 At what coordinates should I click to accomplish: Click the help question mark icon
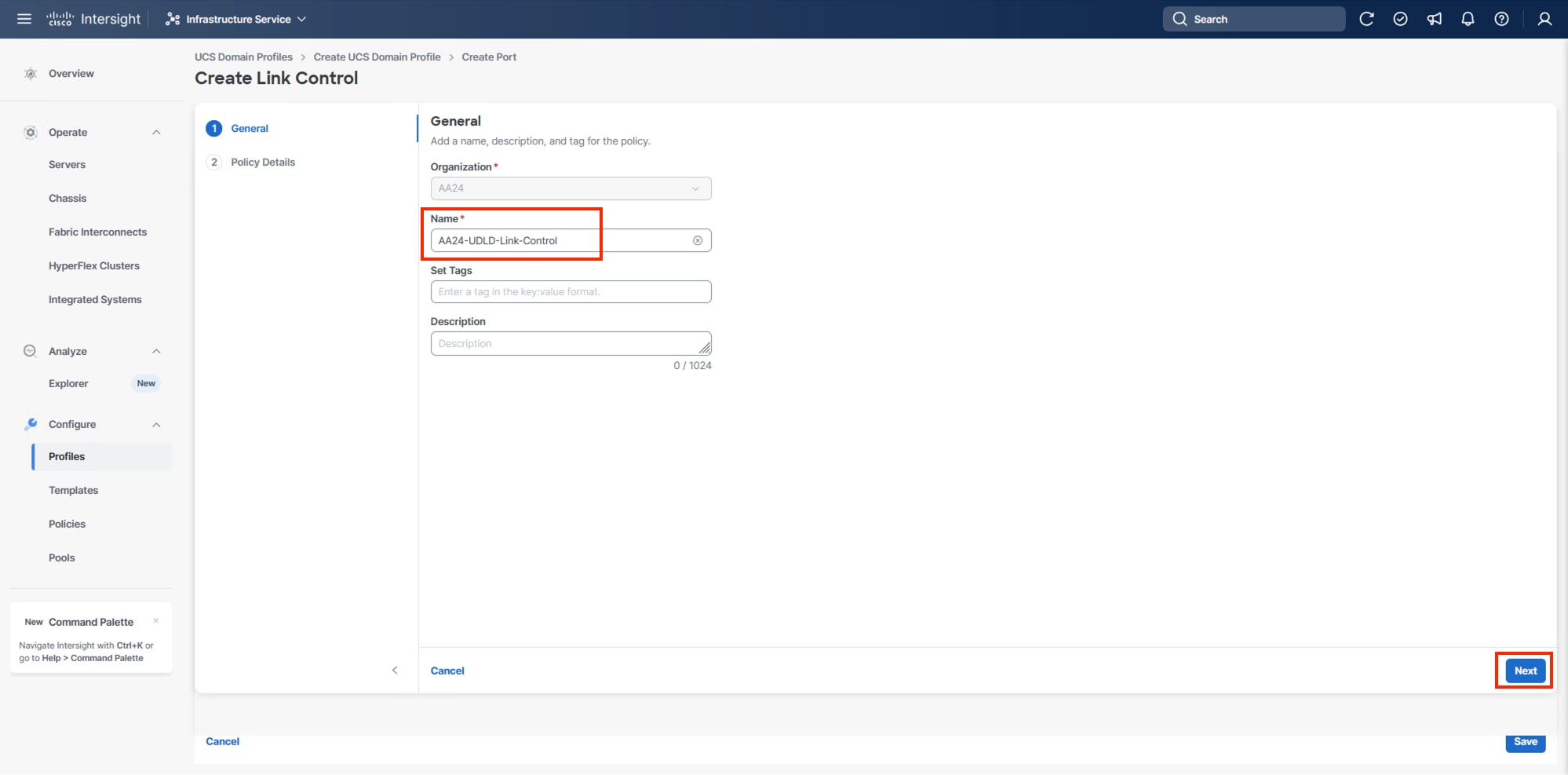[x=1502, y=19]
